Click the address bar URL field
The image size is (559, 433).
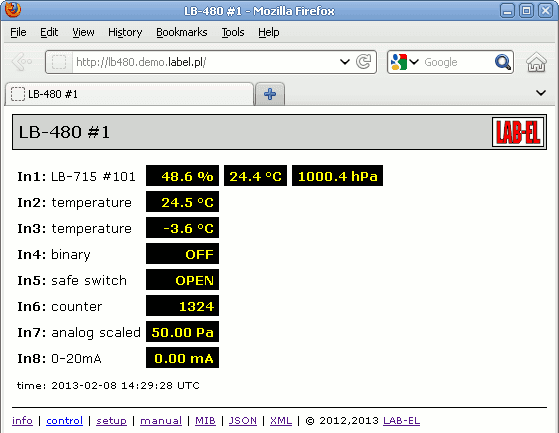(x=205, y=62)
